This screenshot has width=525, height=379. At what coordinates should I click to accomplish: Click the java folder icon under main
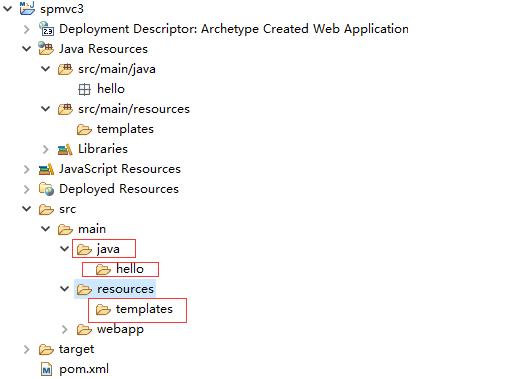84,249
